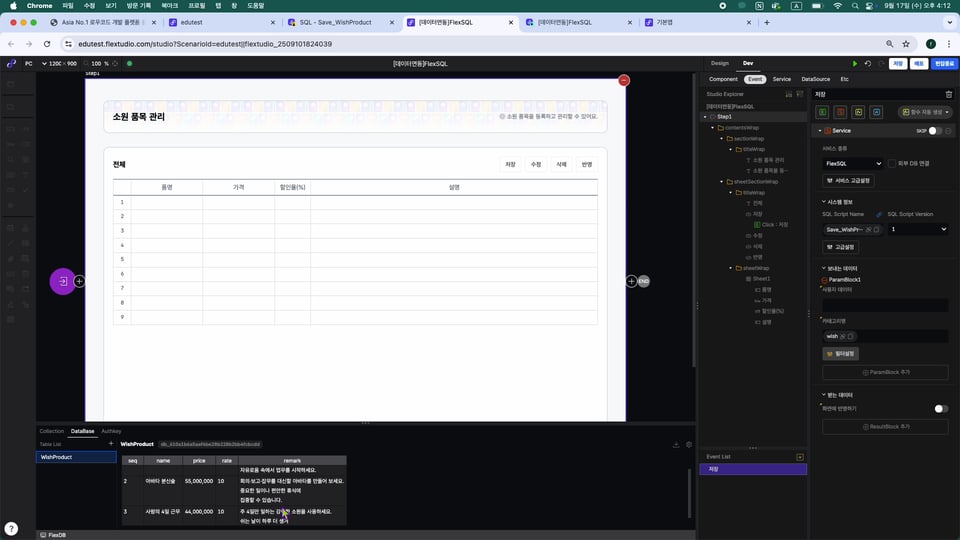Open a new Chrome tab with plus icon
This screenshot has width=960, height=540.
767,23
